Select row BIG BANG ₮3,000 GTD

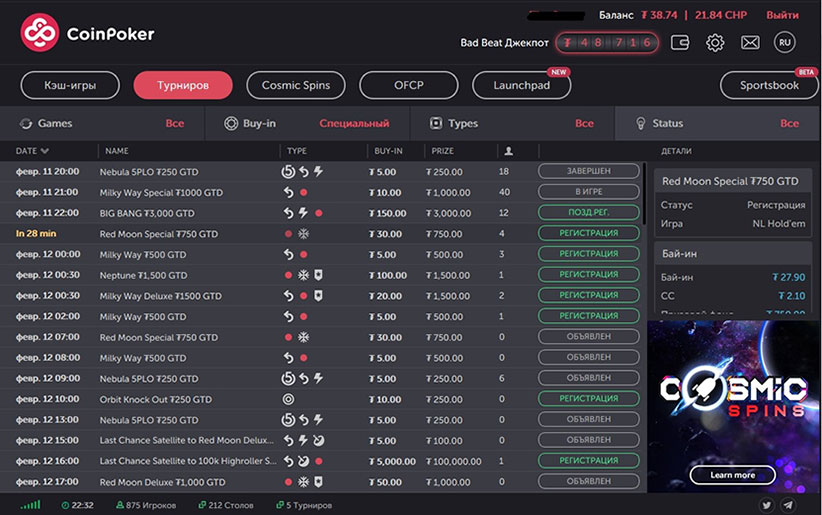click(320, 213)
